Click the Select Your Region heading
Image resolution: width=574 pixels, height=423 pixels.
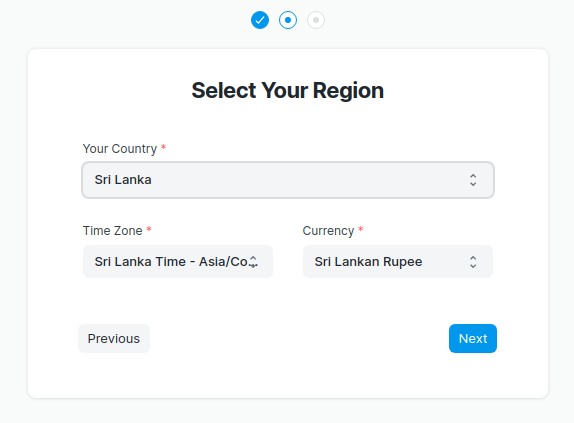point(288,90)
